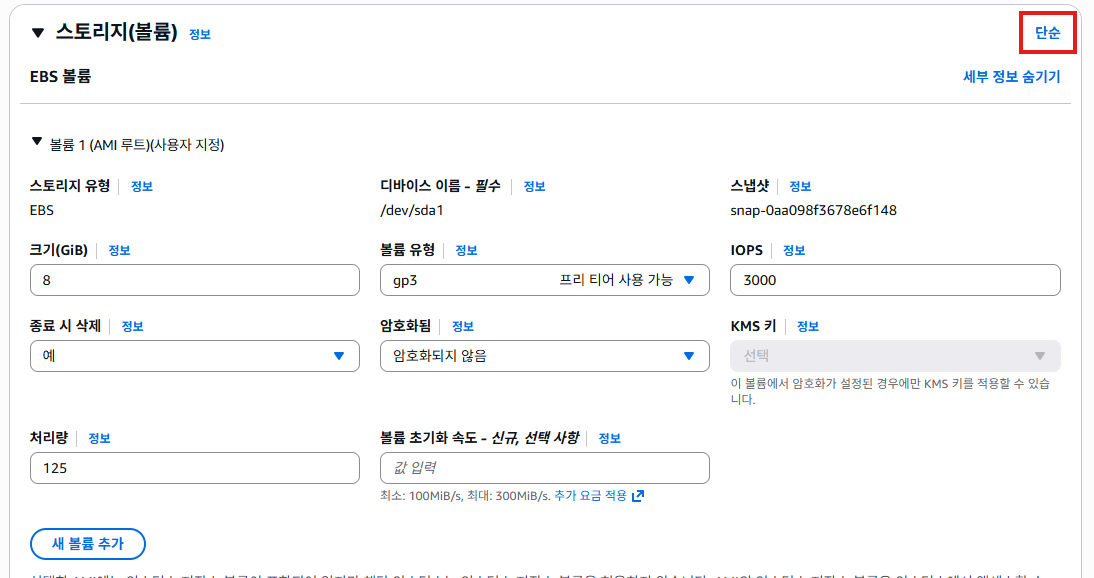Open 정보 link beside 볼륨 초기화 속도
Screen dimensions: 1094x578
coord(610,438)
